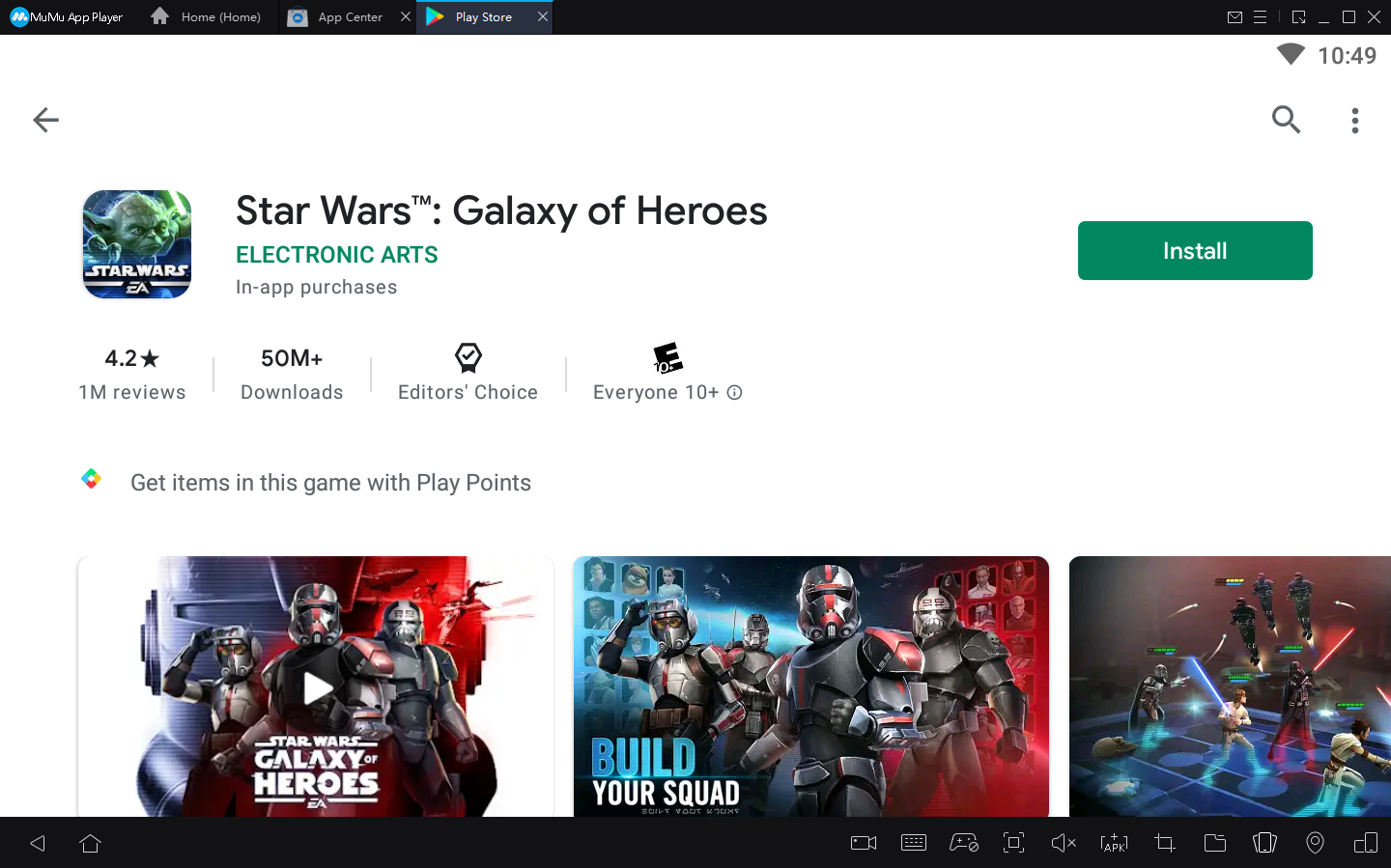Open the three-dot more options menu
The image size is (1391, 868).
coord(1355,121)
